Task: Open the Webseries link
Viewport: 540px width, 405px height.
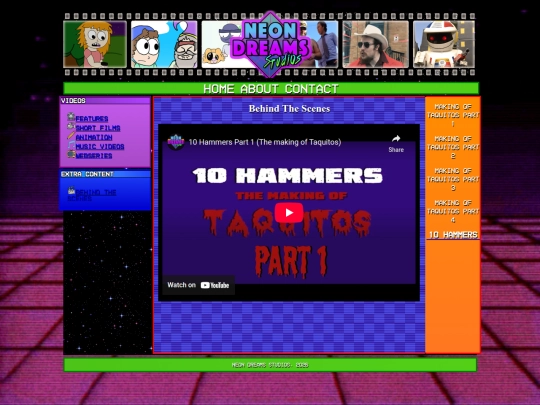Action: tap(94, 156)
